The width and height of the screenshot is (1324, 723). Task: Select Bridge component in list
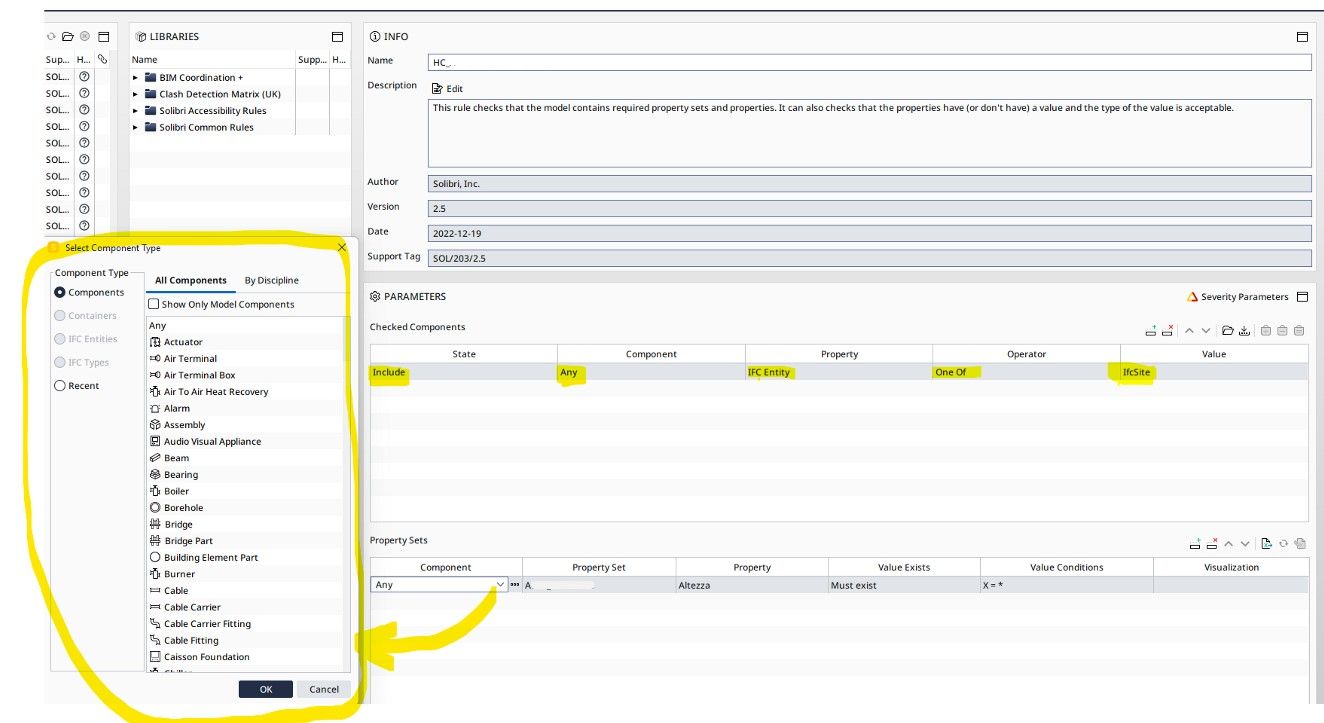pos(178,524)
